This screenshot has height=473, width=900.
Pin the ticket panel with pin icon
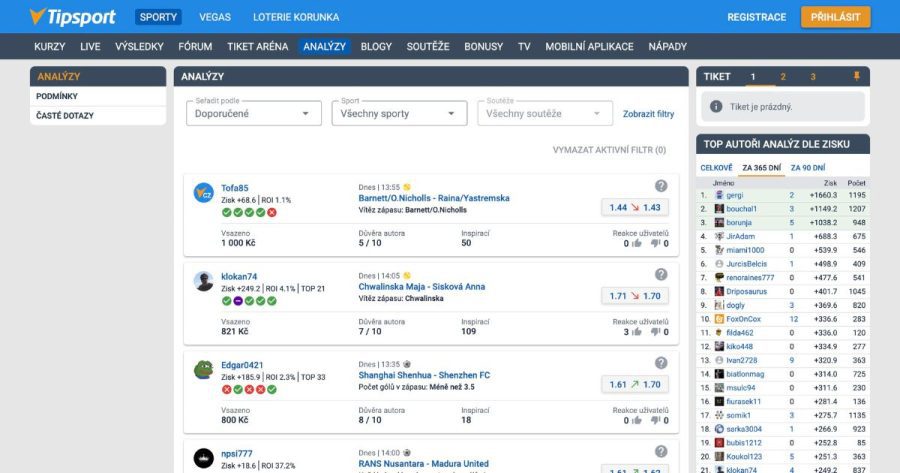pyautogui.click(x=856, y=77)
